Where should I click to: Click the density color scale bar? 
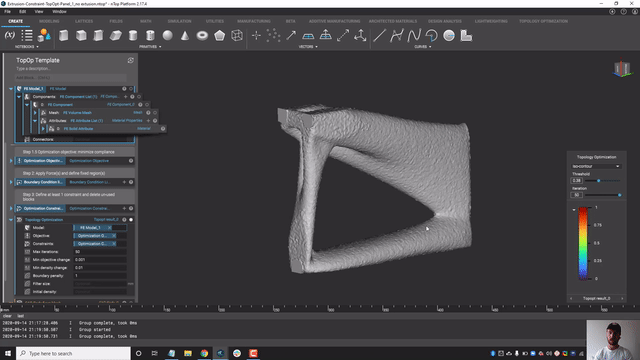tap(583, 243)
